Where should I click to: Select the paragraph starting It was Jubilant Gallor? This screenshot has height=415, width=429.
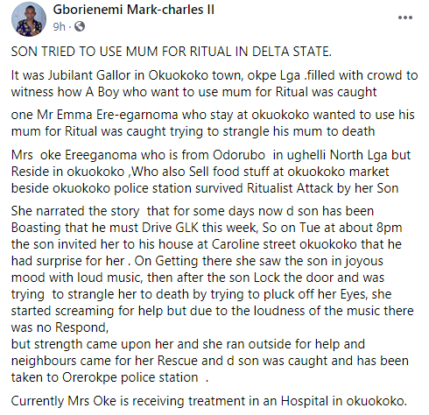click(214, 83)
